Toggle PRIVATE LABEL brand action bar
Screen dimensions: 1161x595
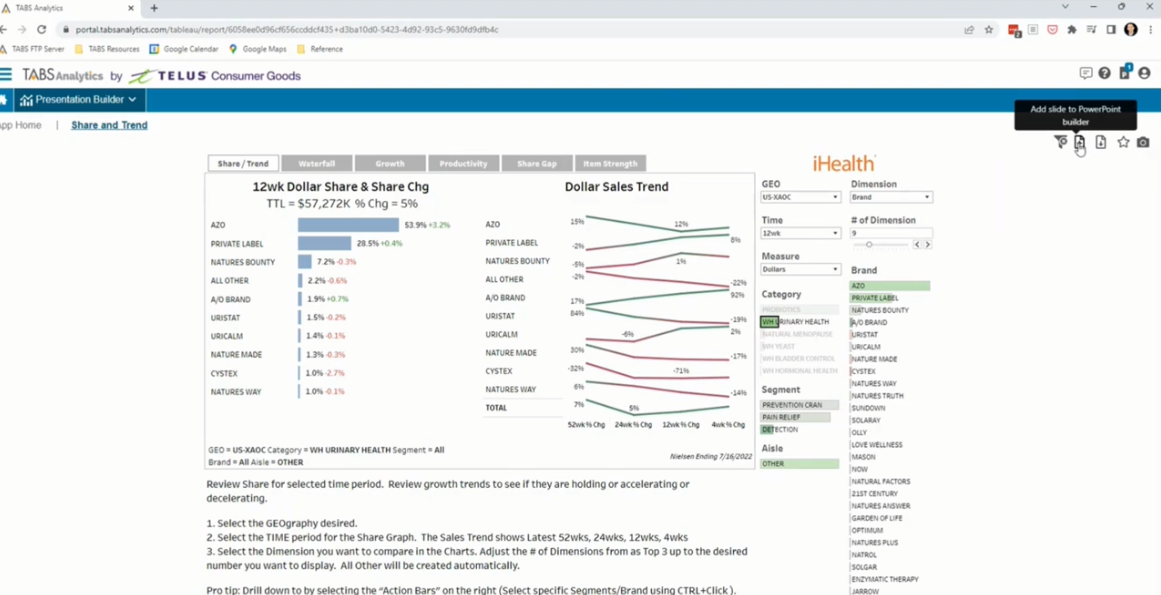click(874, 298)
